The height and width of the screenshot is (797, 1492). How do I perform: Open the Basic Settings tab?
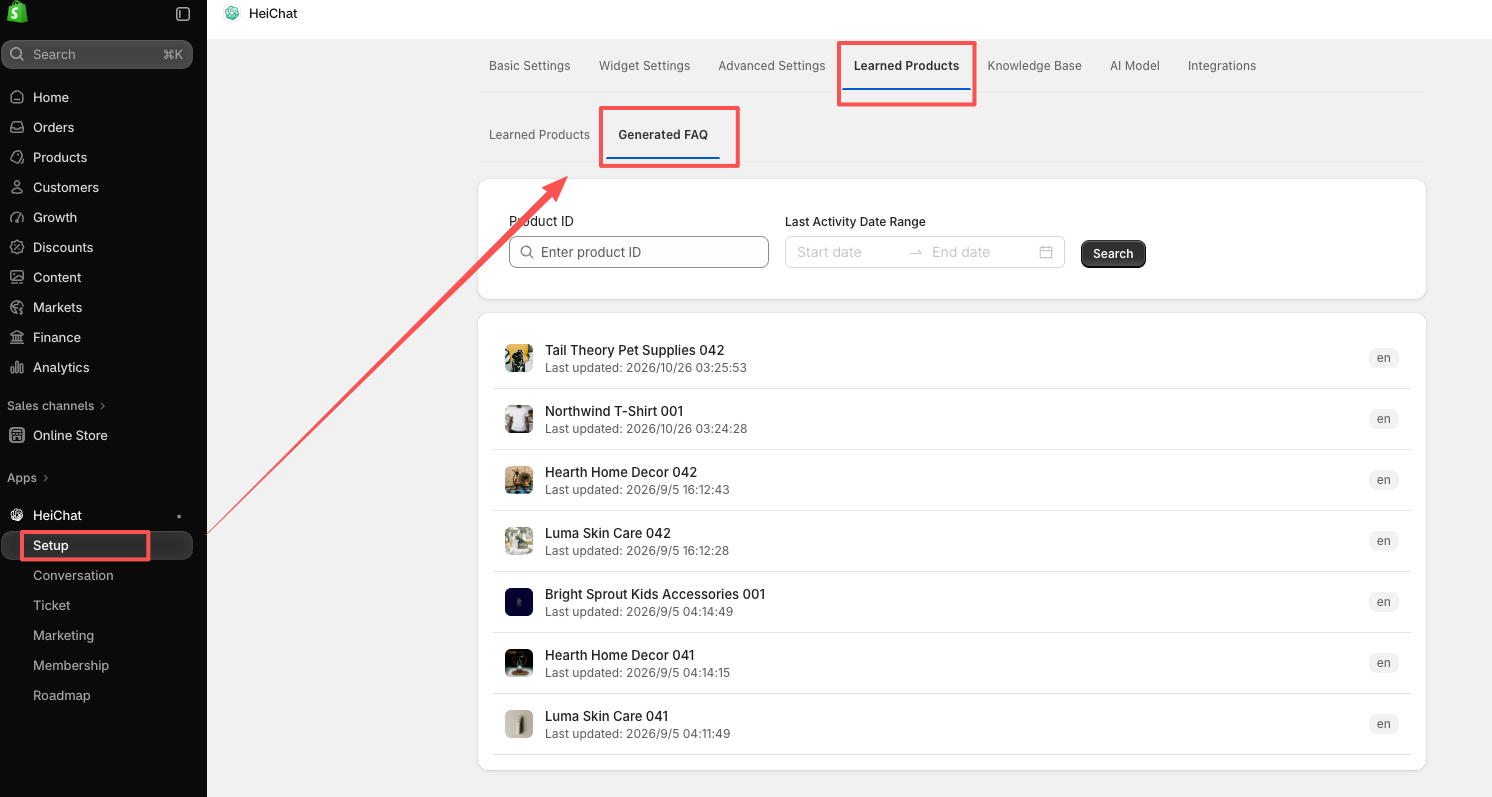click(529, 66)
